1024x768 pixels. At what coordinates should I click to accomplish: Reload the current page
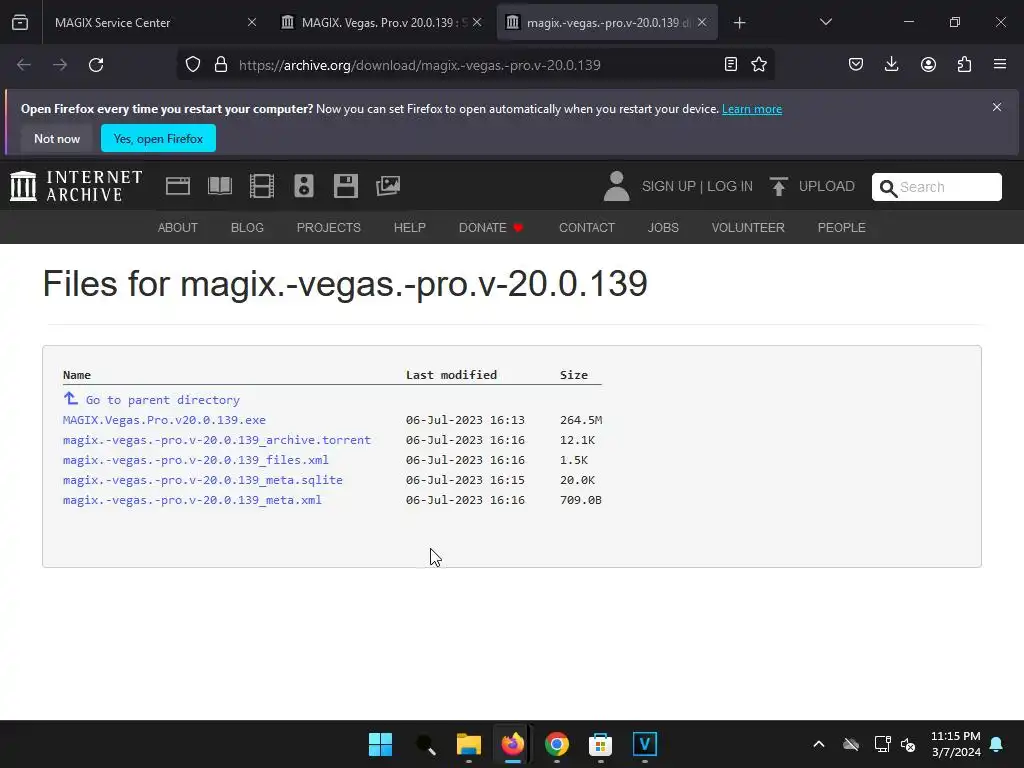[96, 65]
